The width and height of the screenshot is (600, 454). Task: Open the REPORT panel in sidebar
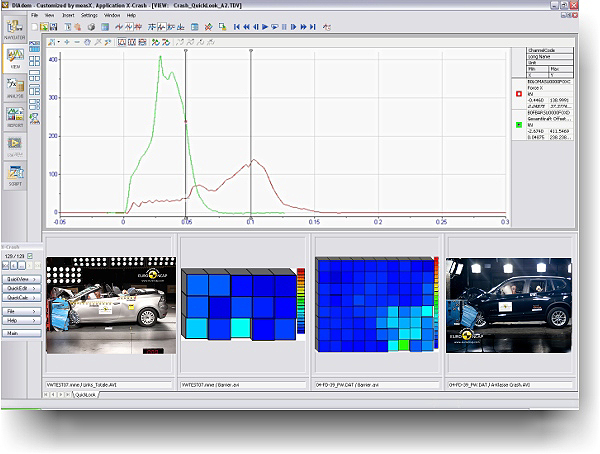click(x=15, y=117)
